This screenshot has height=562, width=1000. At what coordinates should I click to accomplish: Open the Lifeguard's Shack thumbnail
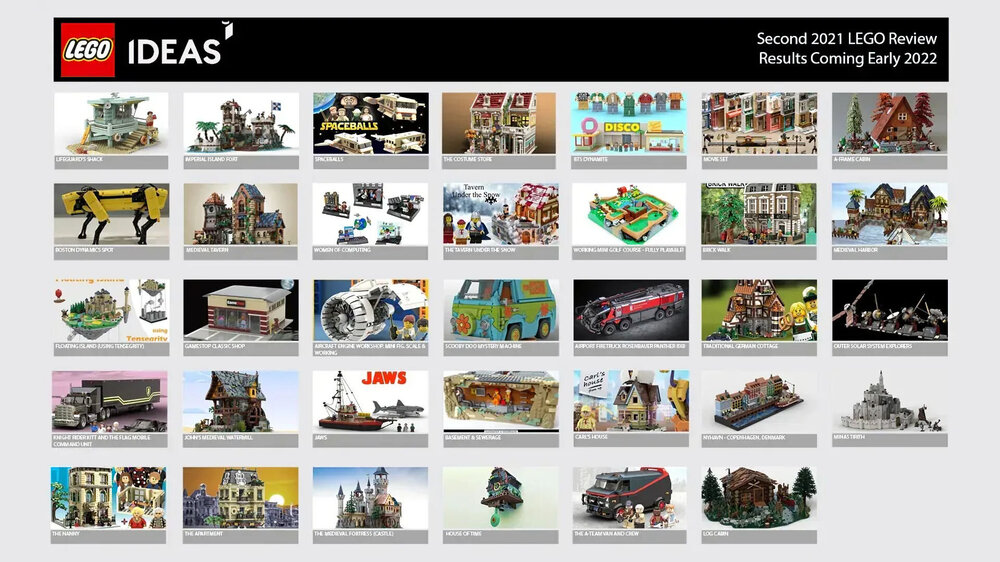pos(112,124)
